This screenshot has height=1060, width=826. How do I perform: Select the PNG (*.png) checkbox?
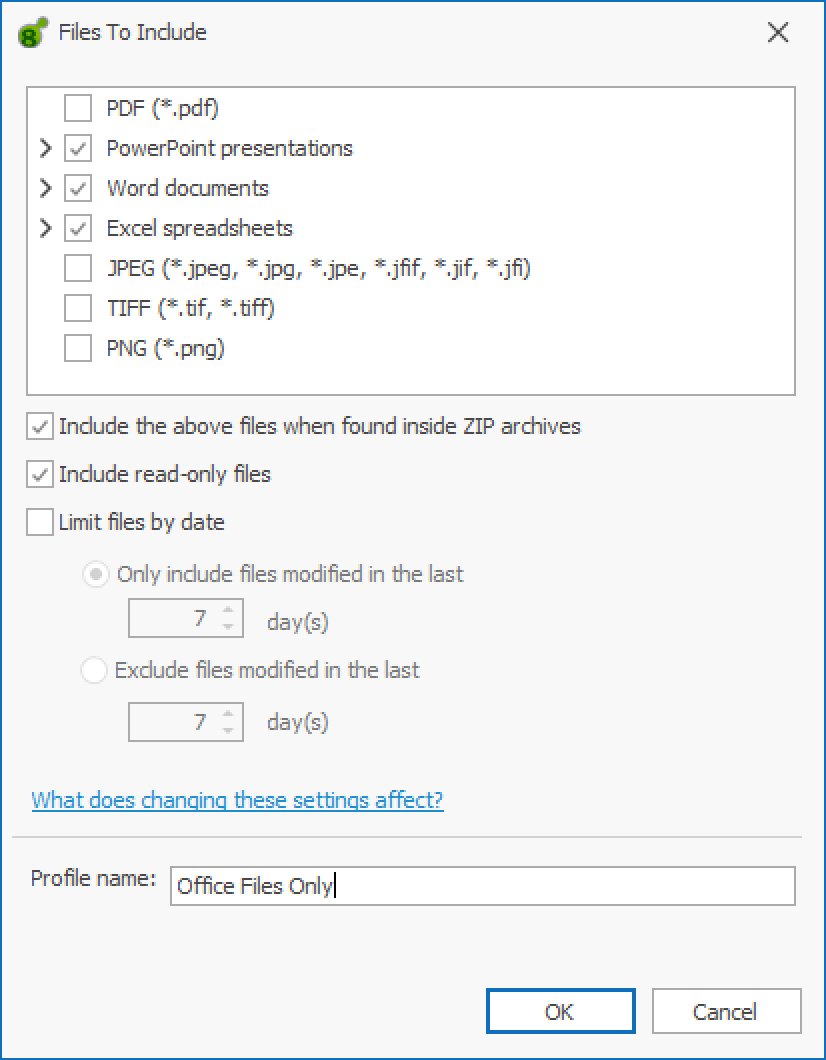[78, 349]
